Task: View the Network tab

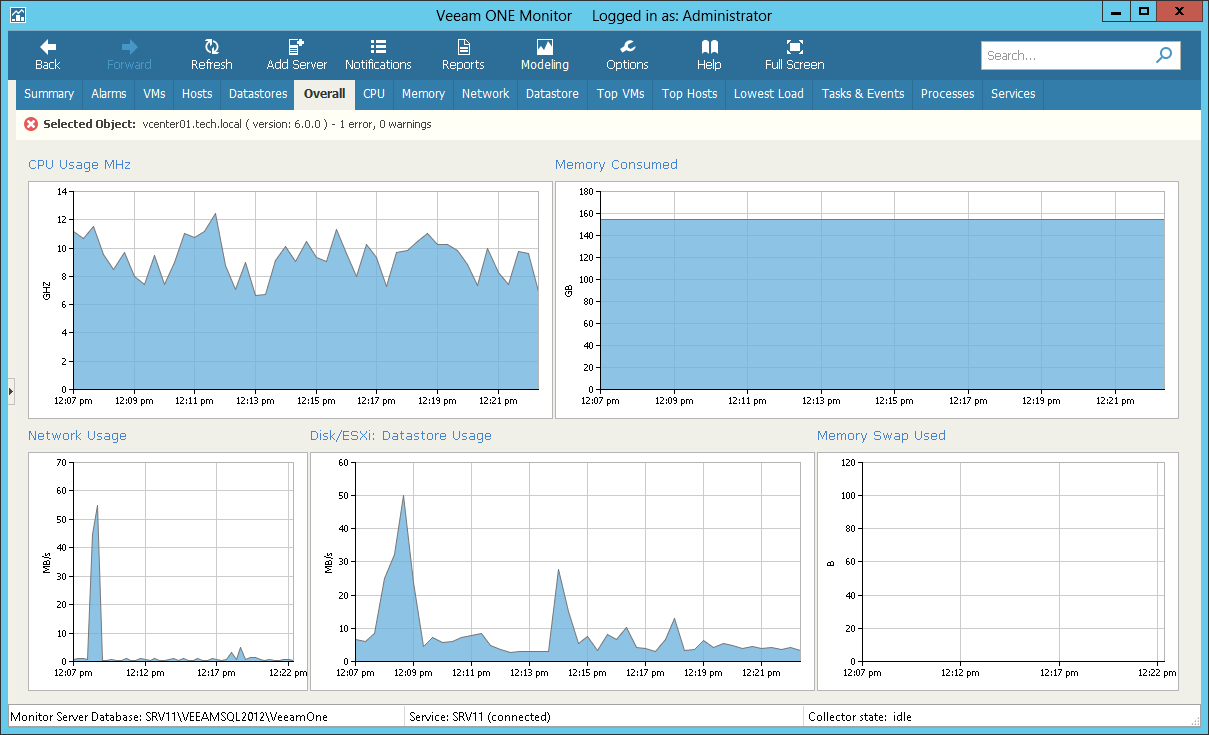Action: pos(486,94)
